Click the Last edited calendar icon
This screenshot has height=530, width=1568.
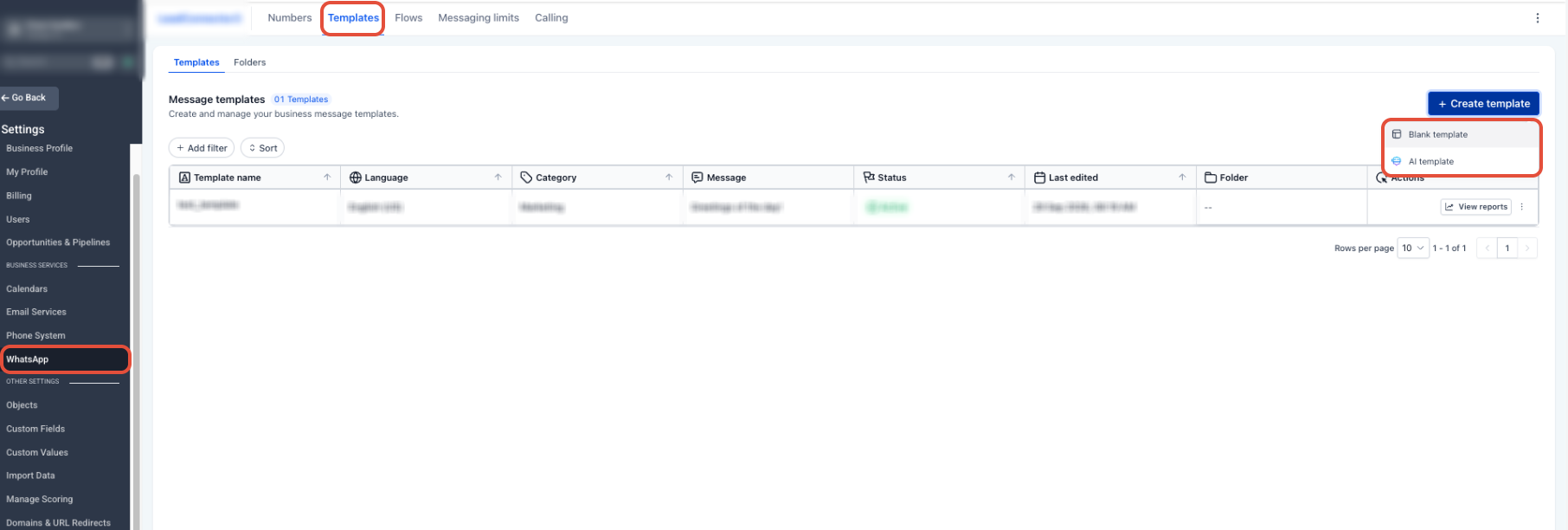click(1040, 178)
